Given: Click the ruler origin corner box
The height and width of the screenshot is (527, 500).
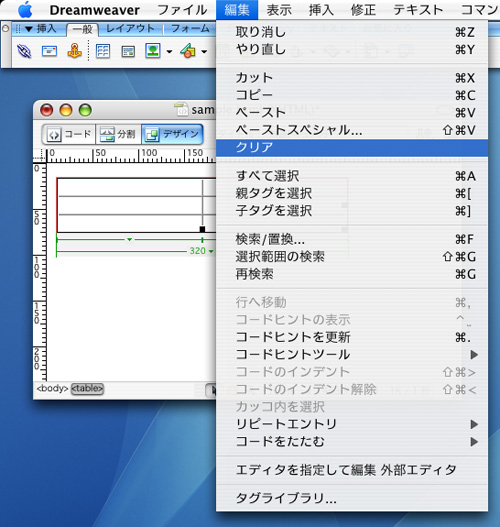Looking at the screenshot, I should point(40,156).
